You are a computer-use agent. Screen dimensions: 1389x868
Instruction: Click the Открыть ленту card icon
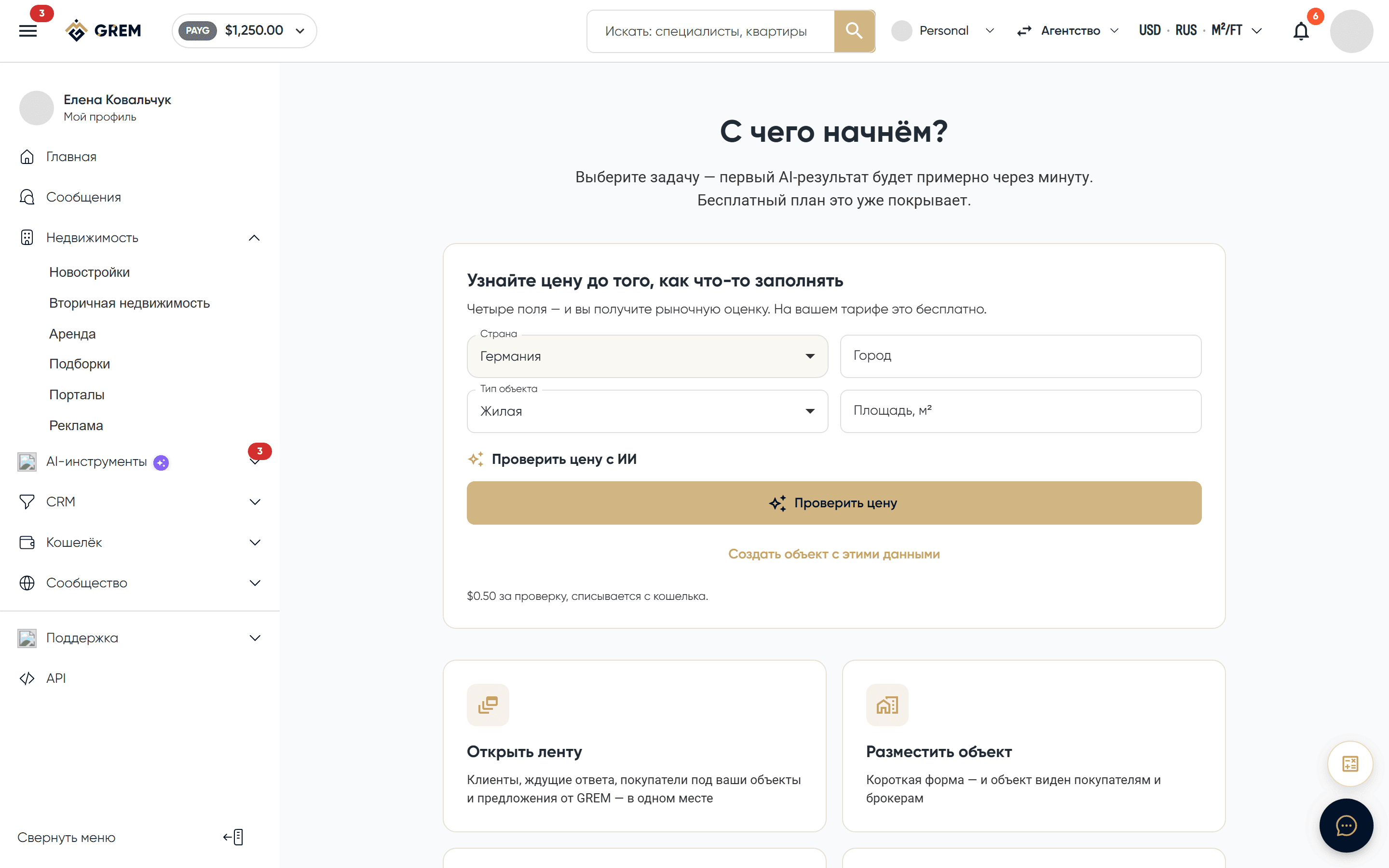[488, 705]
